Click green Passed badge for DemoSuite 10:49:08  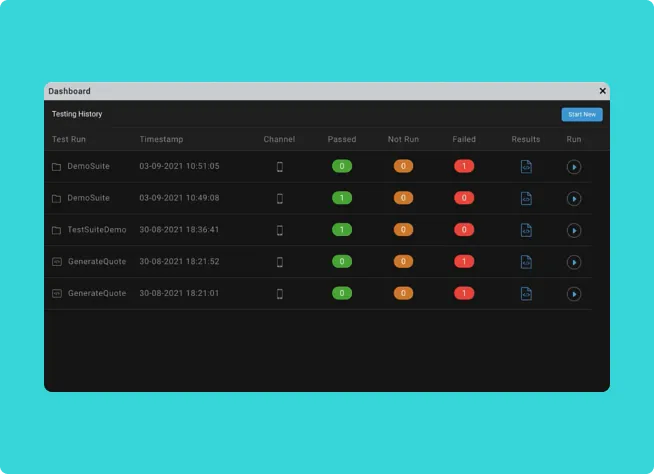[x=342, y=199]
